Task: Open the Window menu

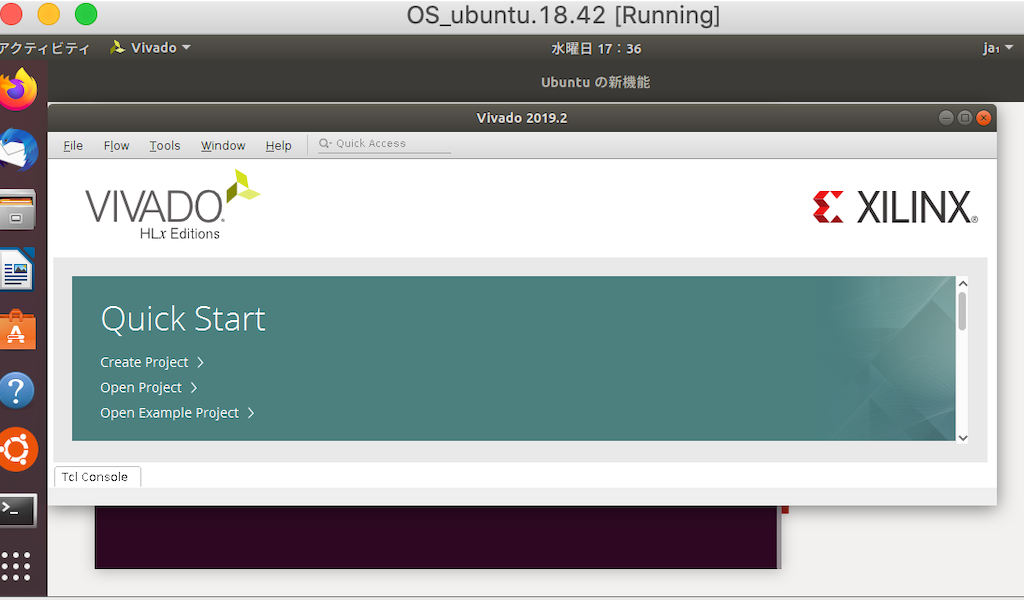Action: tap(223, 146)
